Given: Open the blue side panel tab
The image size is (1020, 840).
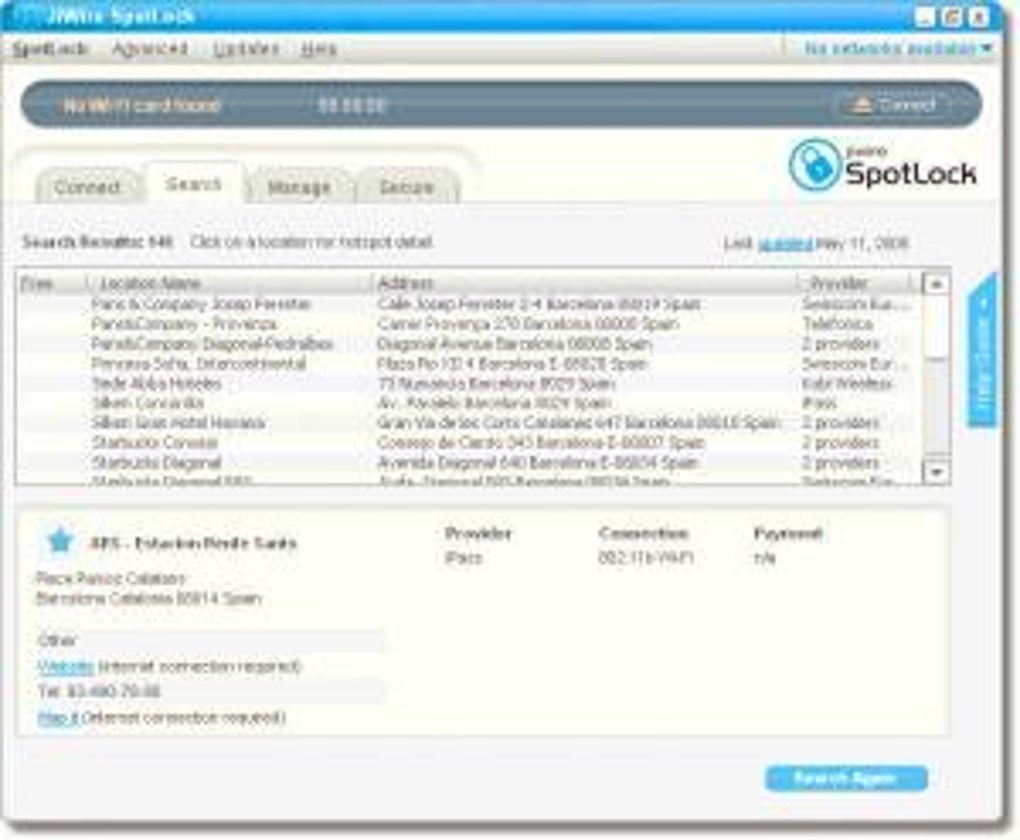Looking at the screenshot, I should 983,351.
